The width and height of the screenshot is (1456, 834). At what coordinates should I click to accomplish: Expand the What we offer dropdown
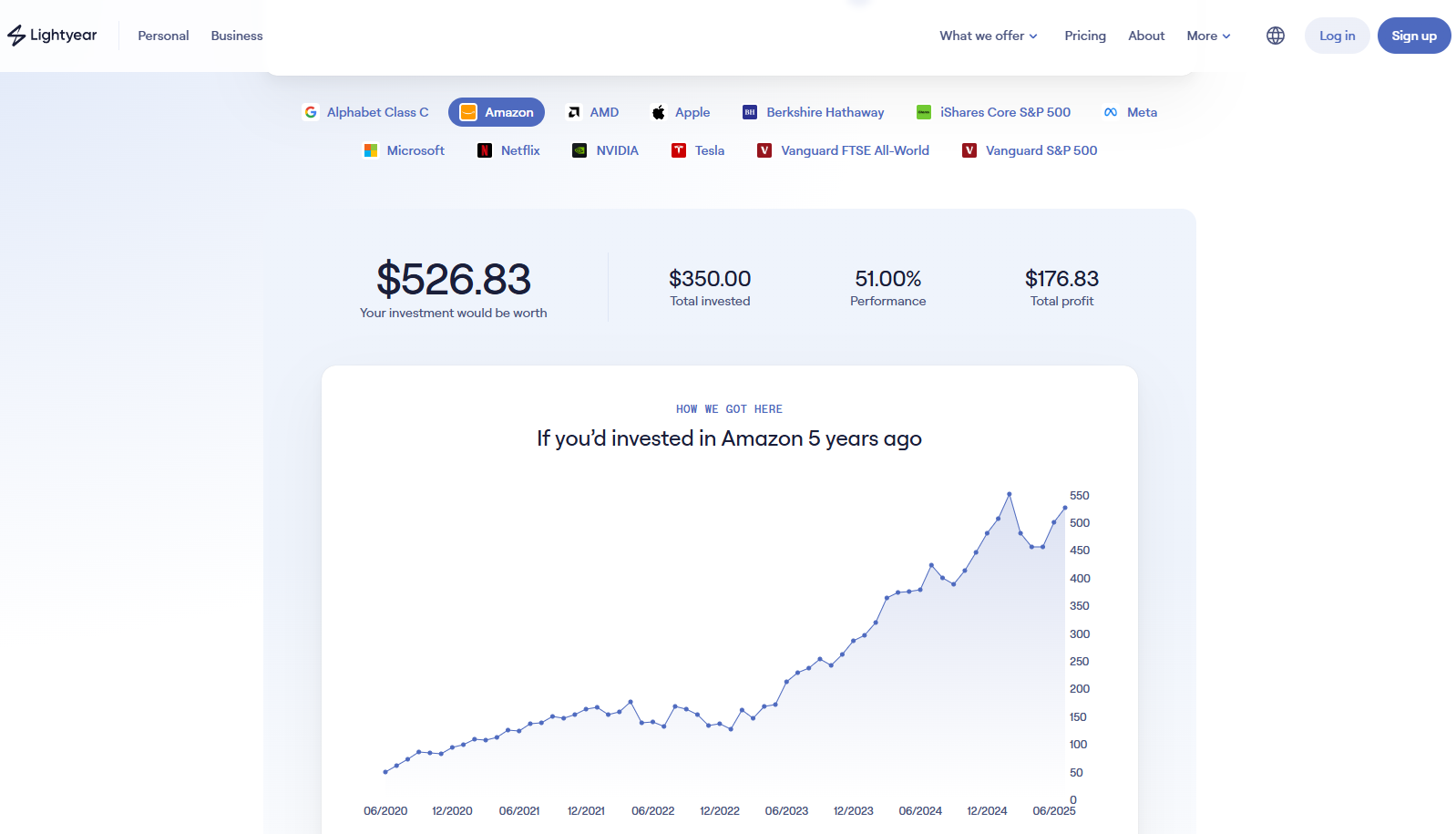click(x=989, y=36)
